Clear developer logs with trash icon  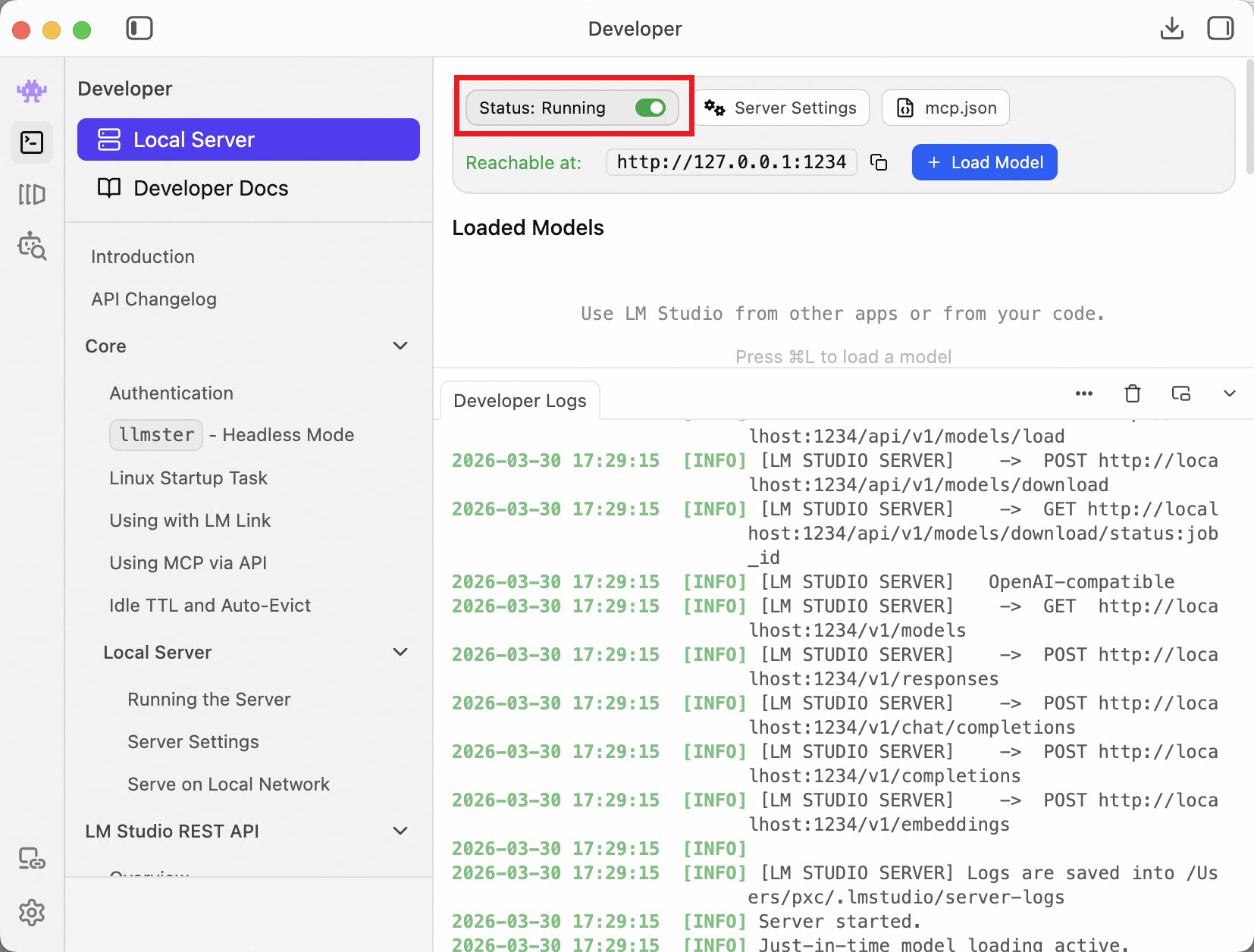1132,393
